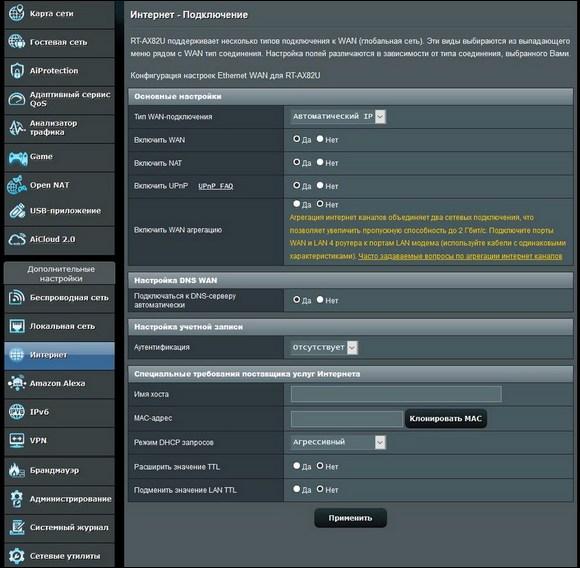
Task: Click the Основные настройки section header
Action: [x=350, y=97]
